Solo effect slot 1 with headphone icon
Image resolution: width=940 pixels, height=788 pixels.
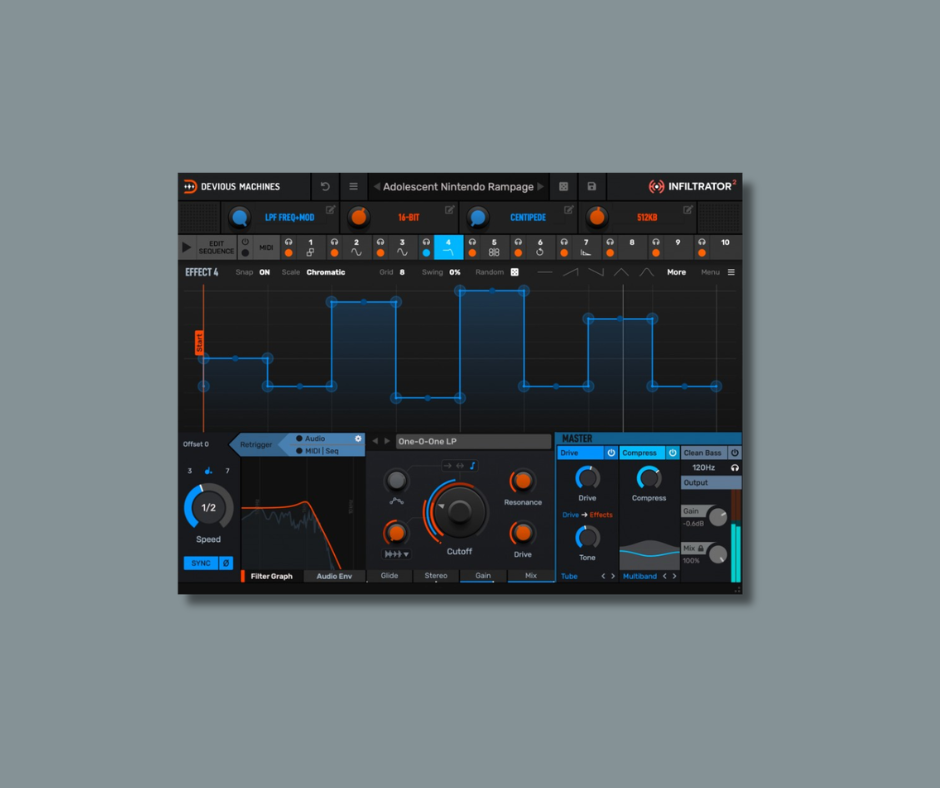[x=288, y=242]
